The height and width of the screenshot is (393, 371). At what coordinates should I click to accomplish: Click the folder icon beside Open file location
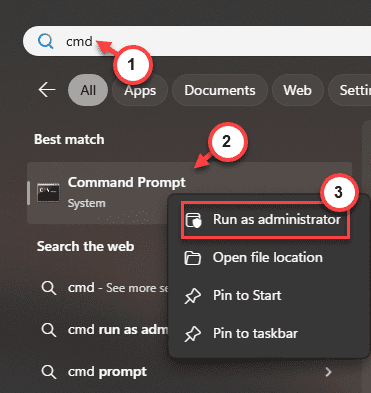tap(193, 258)
